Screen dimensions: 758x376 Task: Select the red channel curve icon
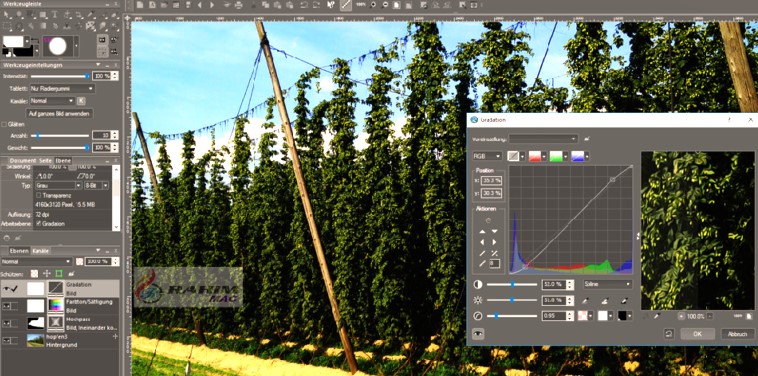coord(535,156)
